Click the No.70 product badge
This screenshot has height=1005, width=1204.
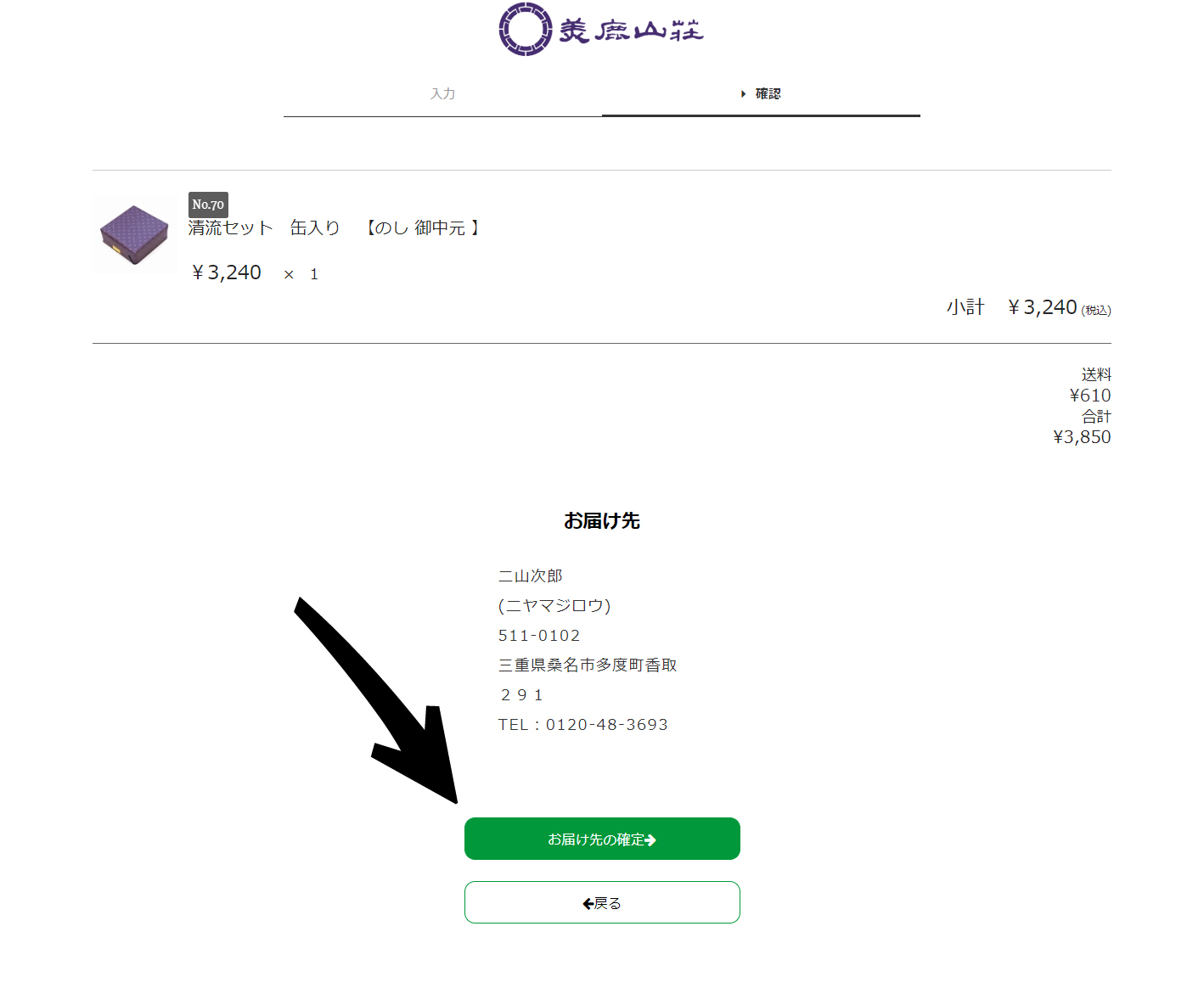pos(208,205)
